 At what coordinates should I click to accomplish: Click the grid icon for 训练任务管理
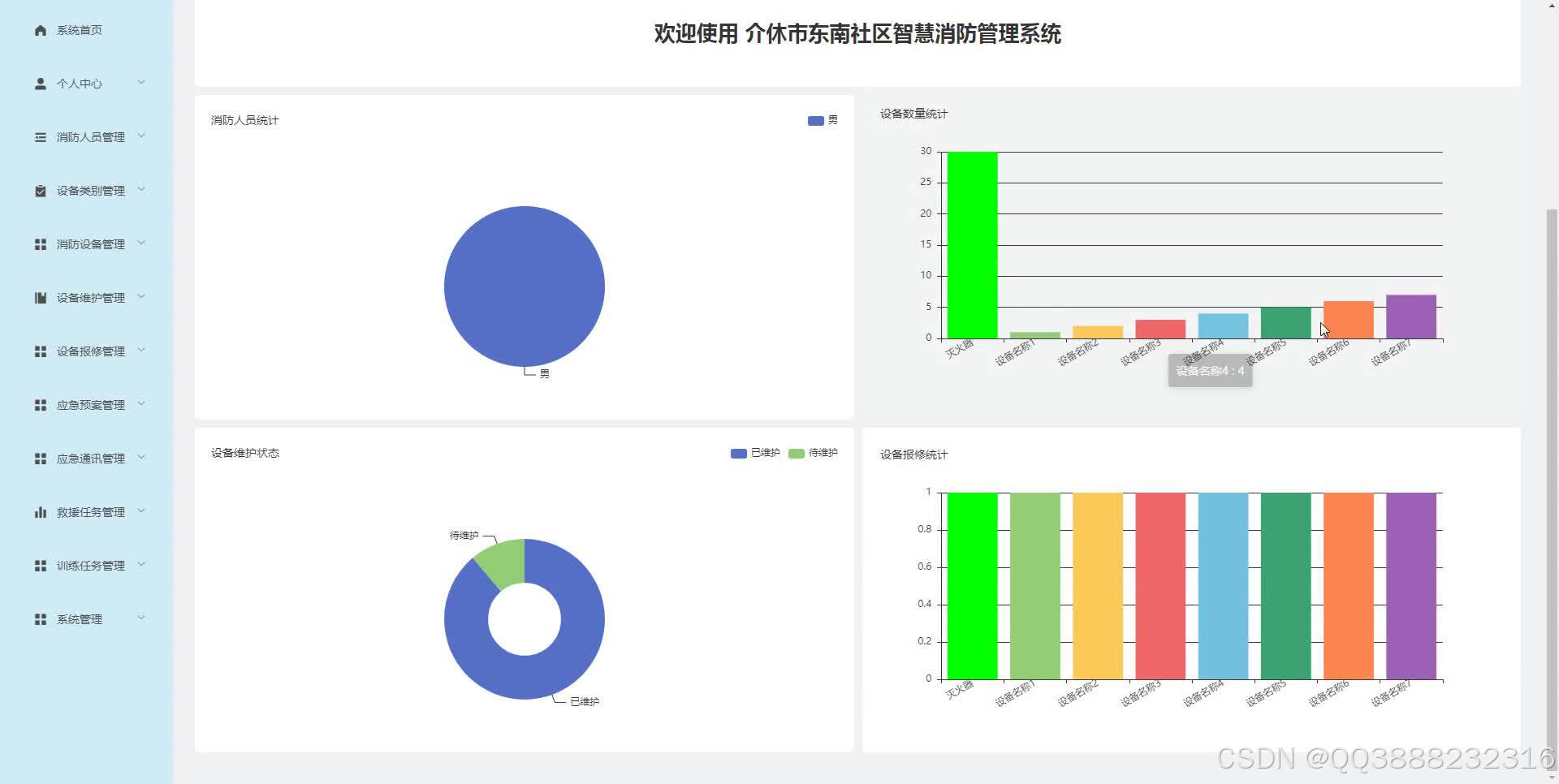[41, 566]
